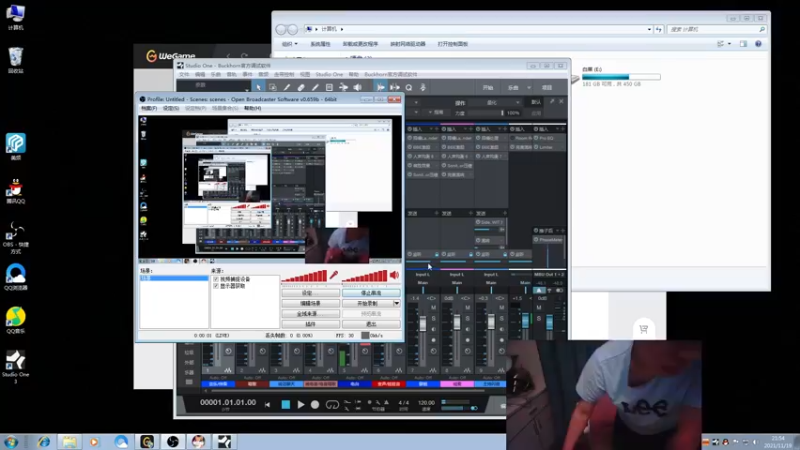Click 打开控制面板 in the Computer window
The height and width of the screenshot is (450, 800).
[453, 44]
